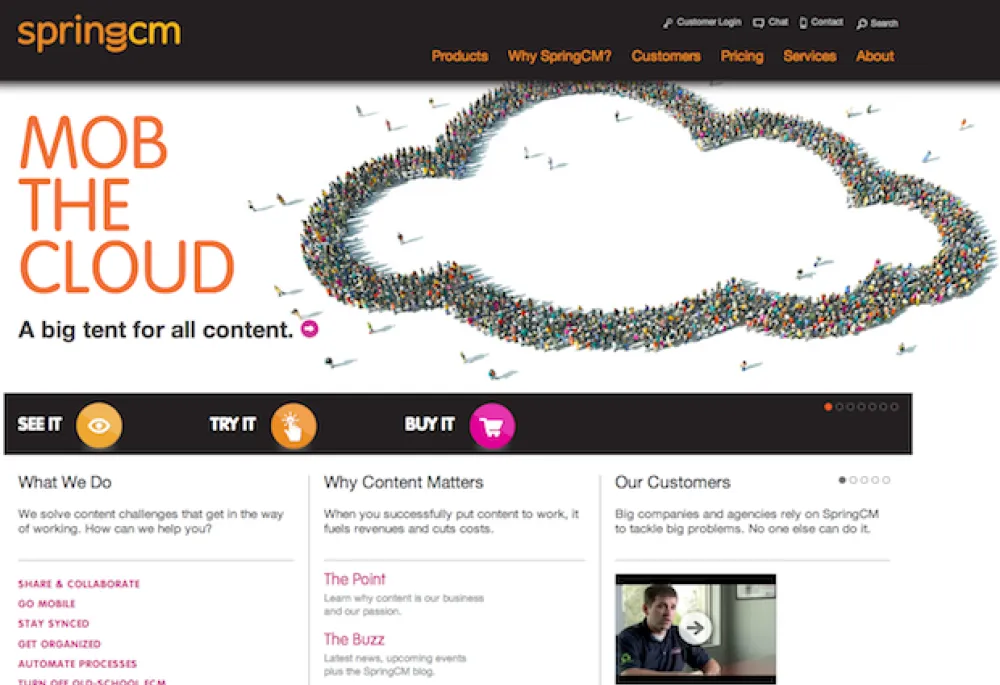
Task: Click the Contact phone icon
Action: [x=803, y=23]
